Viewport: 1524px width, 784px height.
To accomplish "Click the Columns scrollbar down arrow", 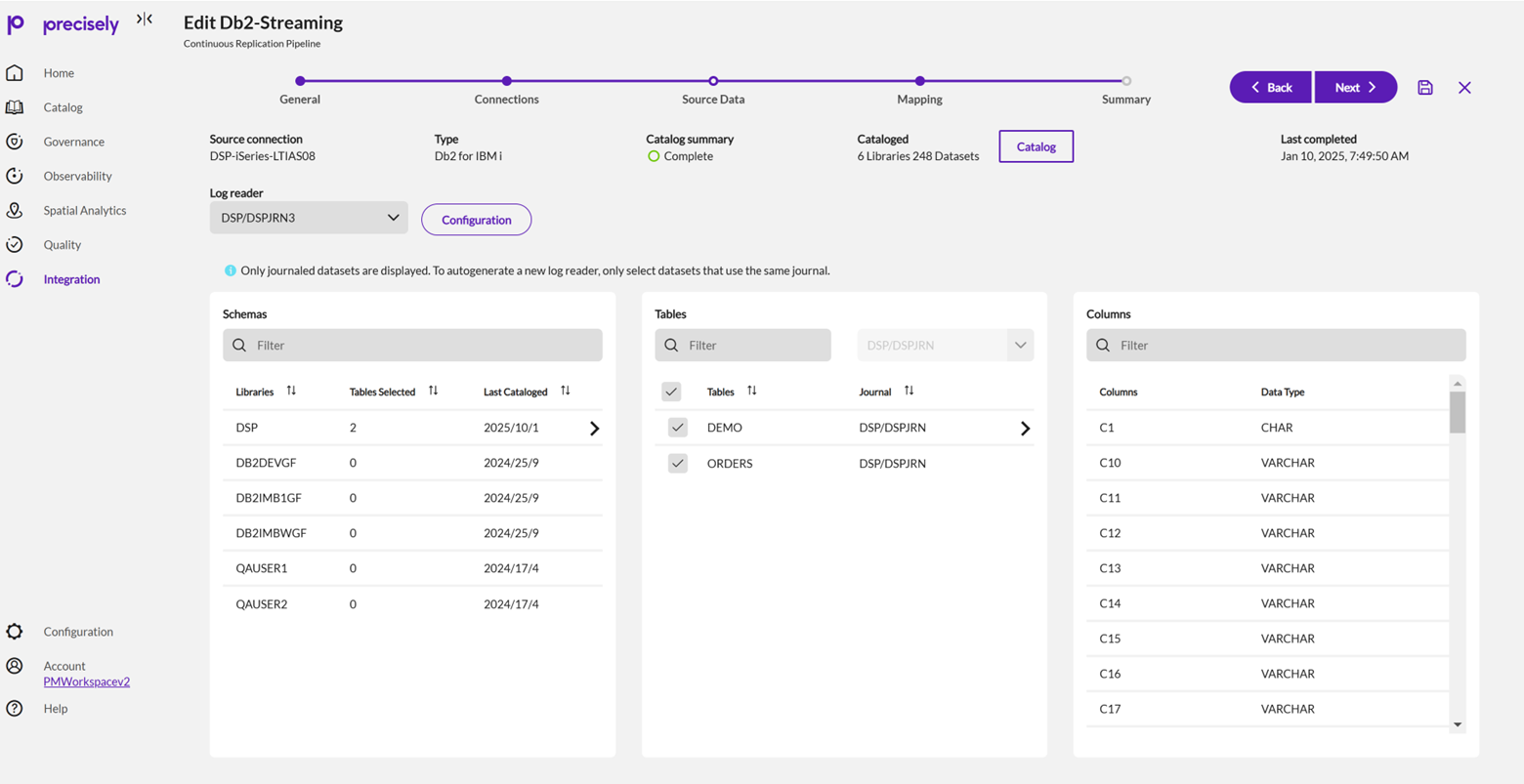I will click(x=1458, y=724).
